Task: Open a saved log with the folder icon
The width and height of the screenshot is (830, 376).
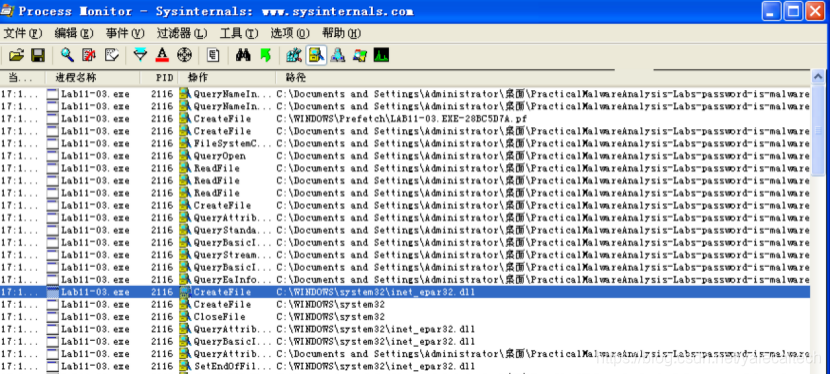Action: coord(16,55)
